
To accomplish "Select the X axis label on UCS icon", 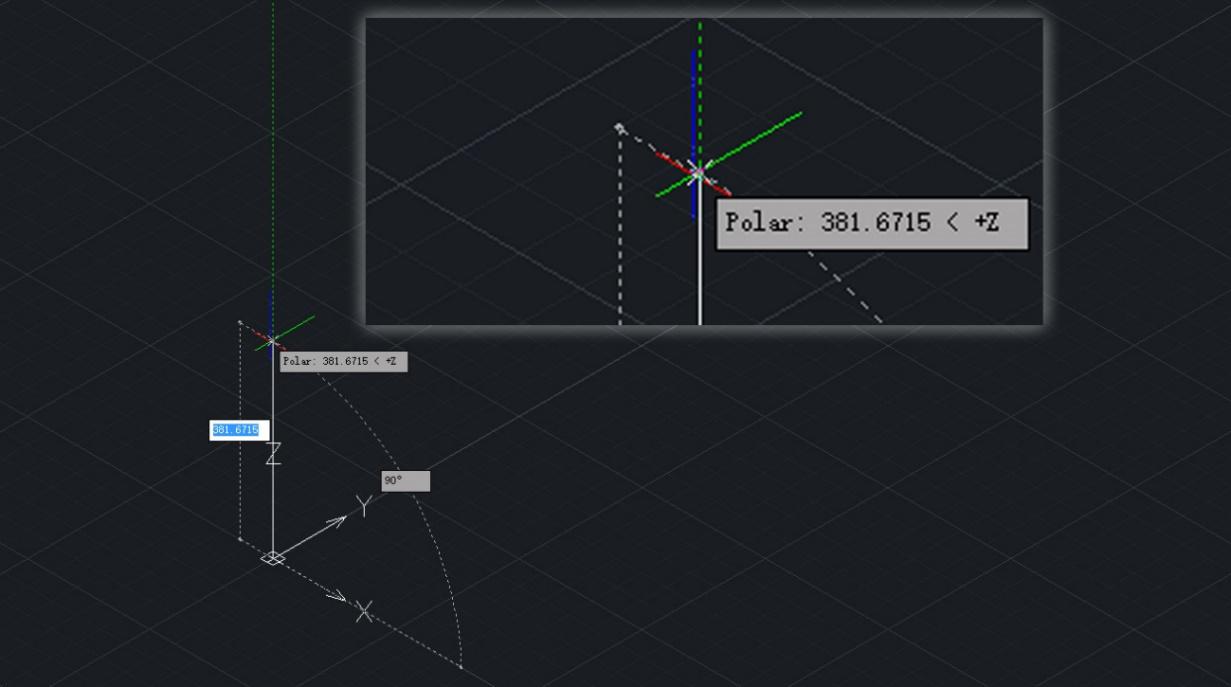I will pyautogui.click(x=364, y=611).
